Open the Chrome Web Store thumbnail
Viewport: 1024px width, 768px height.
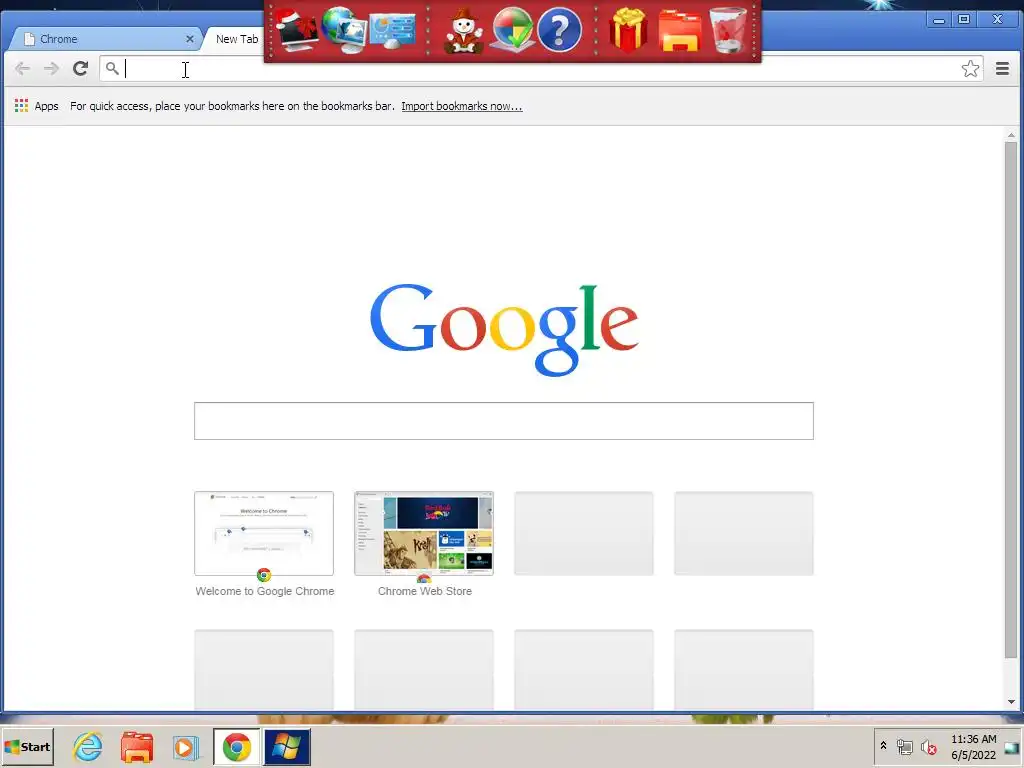pos(424,534)
